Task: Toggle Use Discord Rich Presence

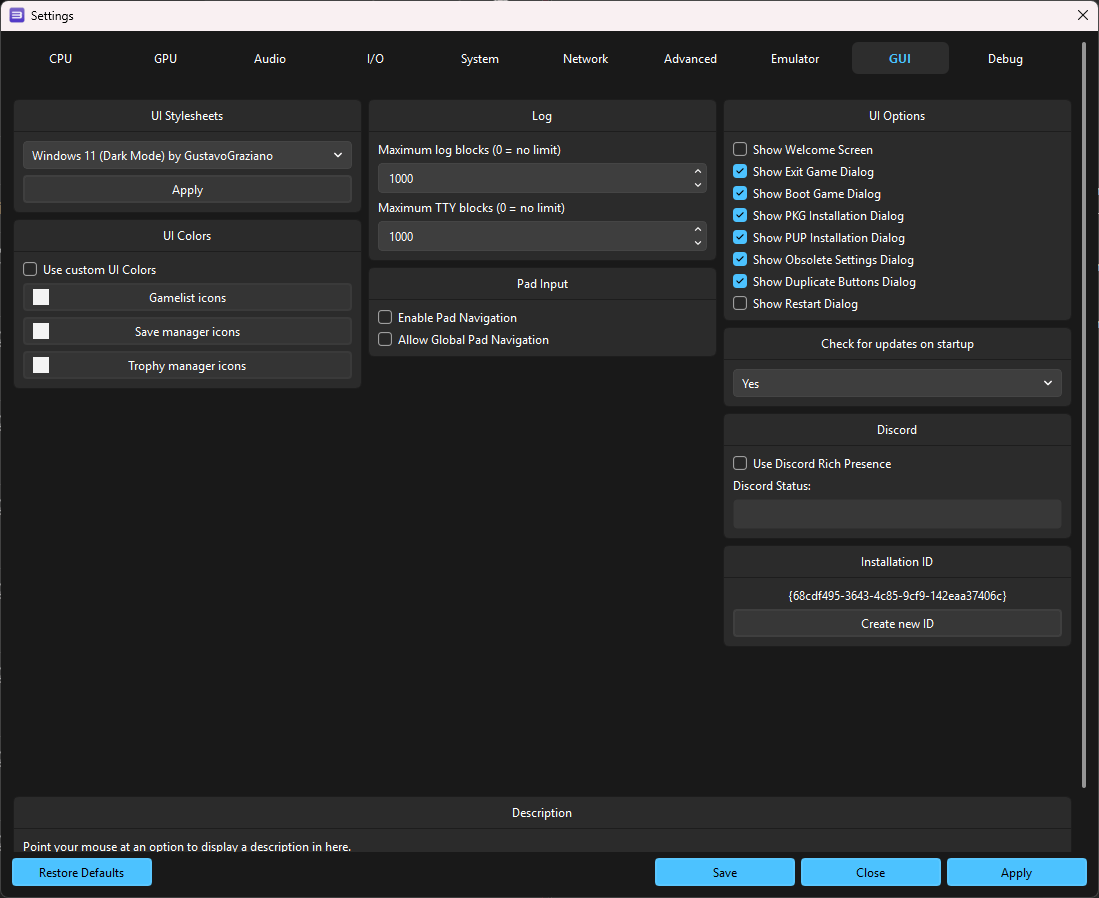Action: (x=740, y=464)
